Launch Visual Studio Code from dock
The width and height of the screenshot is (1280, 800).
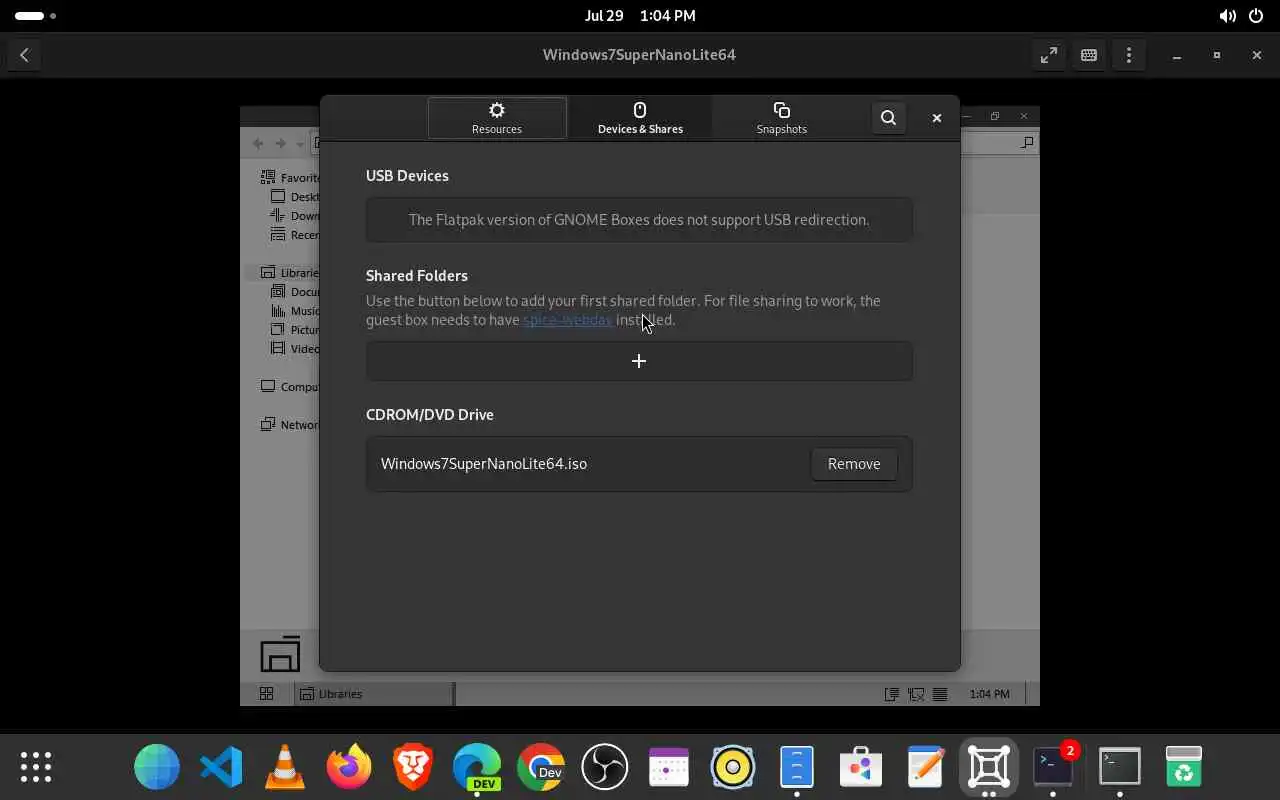pyautogui.click(x=221, y=767)
